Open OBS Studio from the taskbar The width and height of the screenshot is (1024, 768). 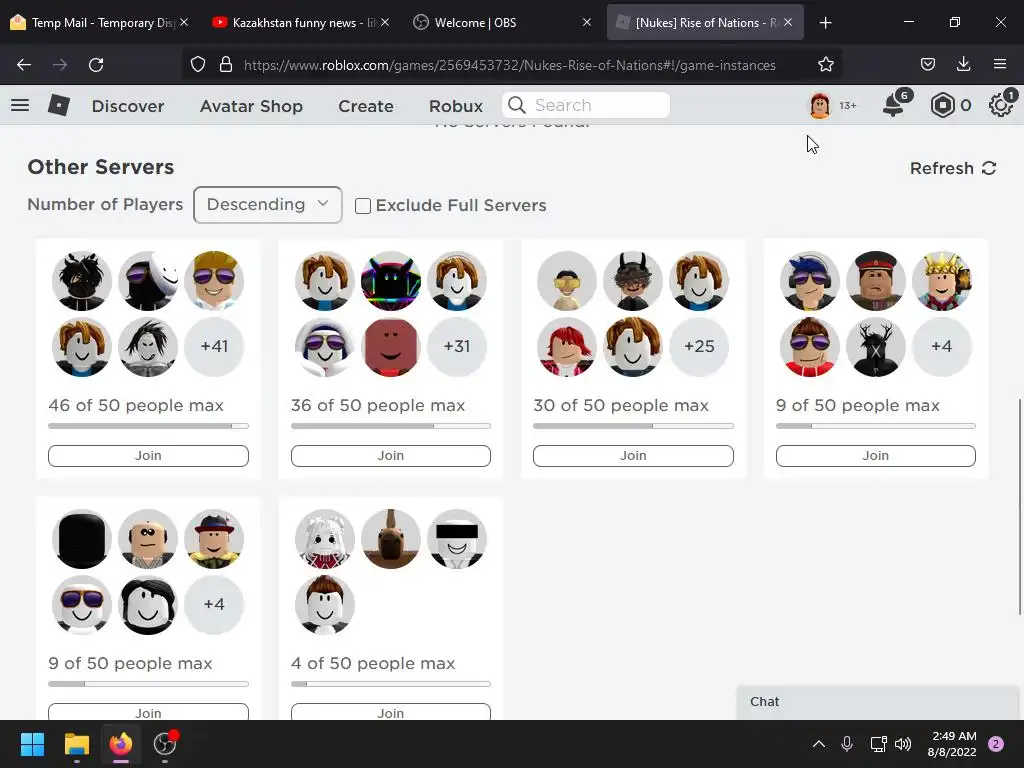(165, 744)
